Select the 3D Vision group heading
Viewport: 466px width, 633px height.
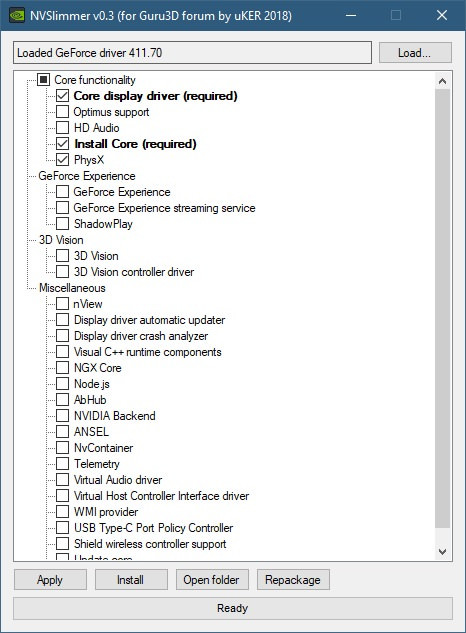coord(61,240)
